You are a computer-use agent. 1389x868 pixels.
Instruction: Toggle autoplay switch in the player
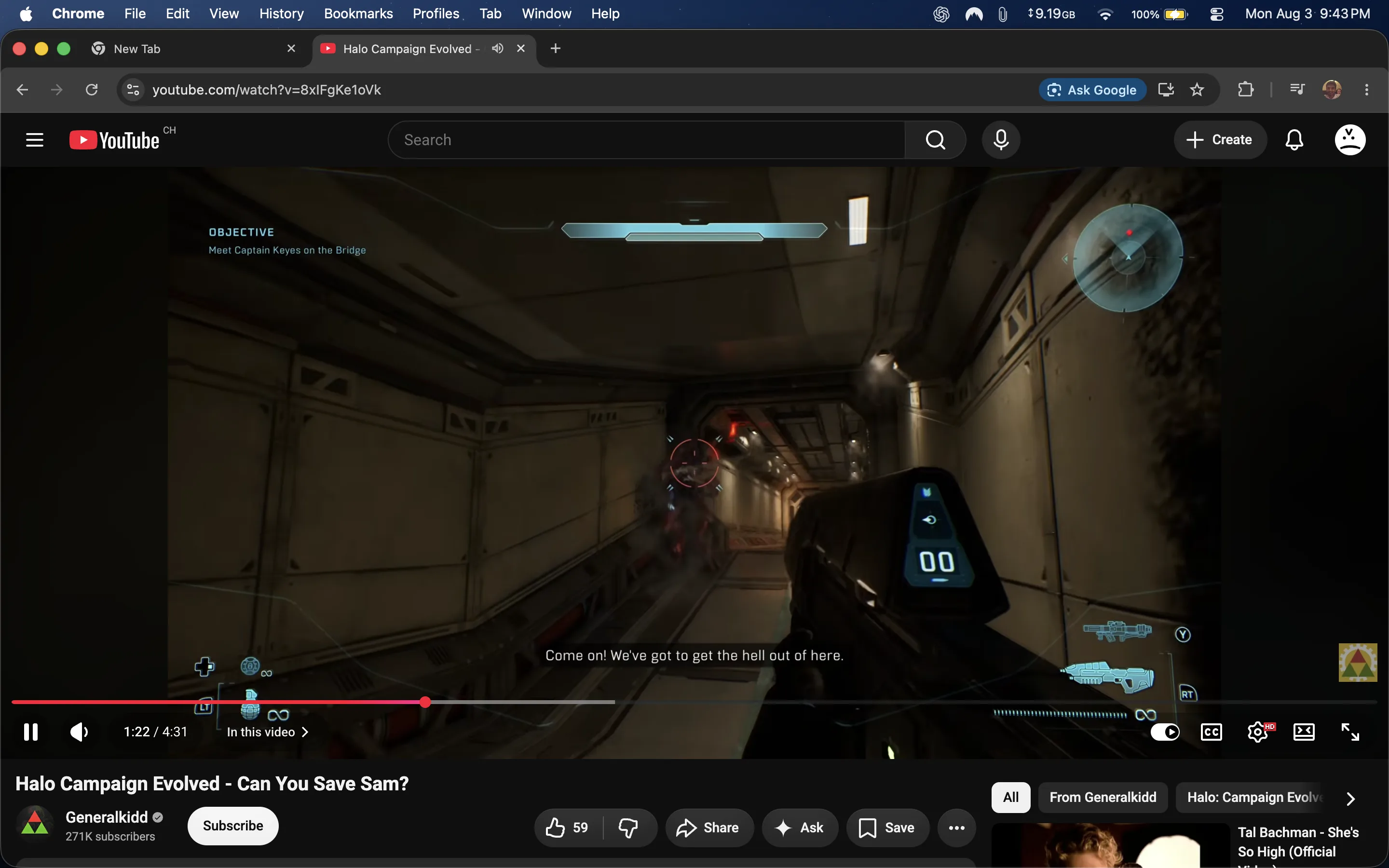1165,732
